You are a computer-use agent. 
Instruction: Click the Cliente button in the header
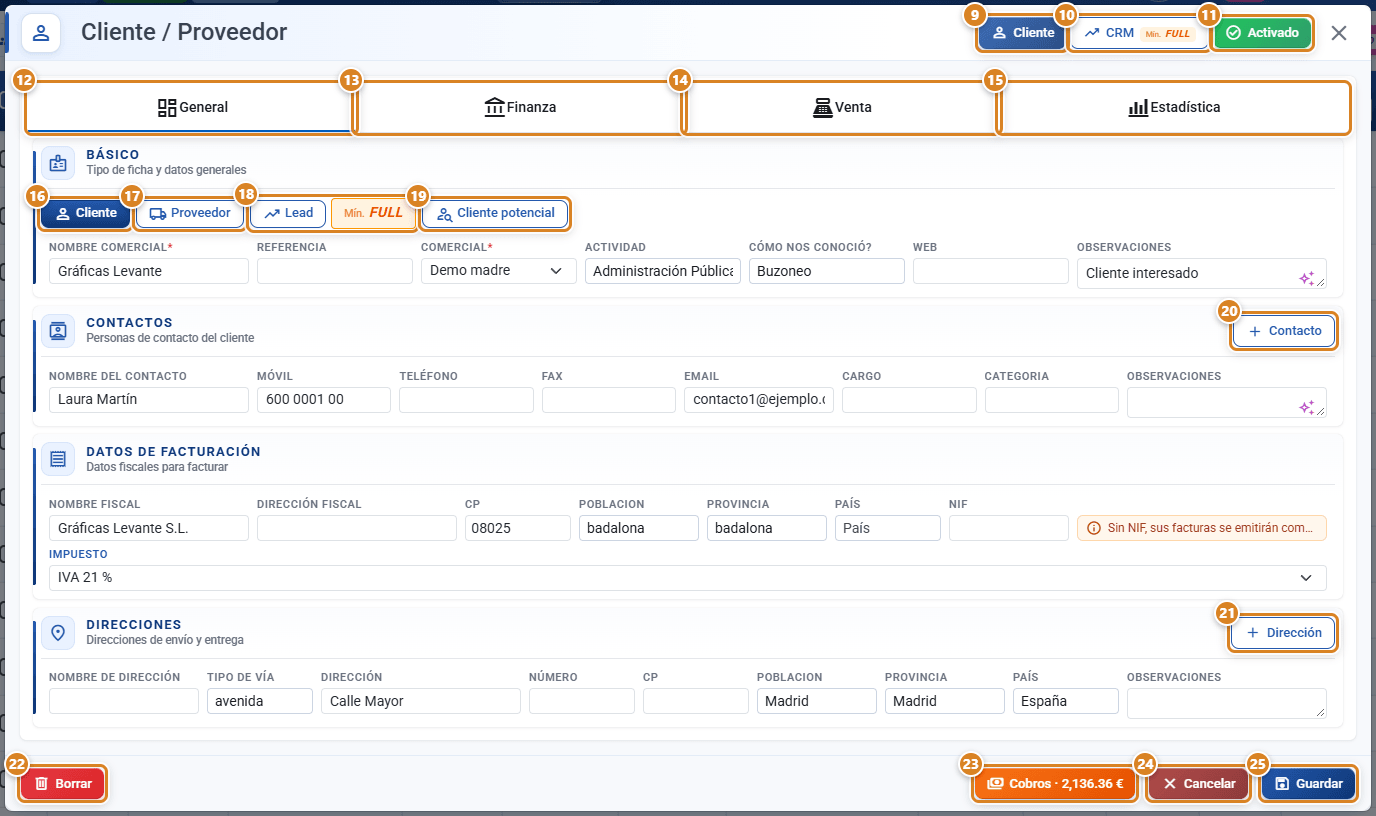[x=1022, y=33]
